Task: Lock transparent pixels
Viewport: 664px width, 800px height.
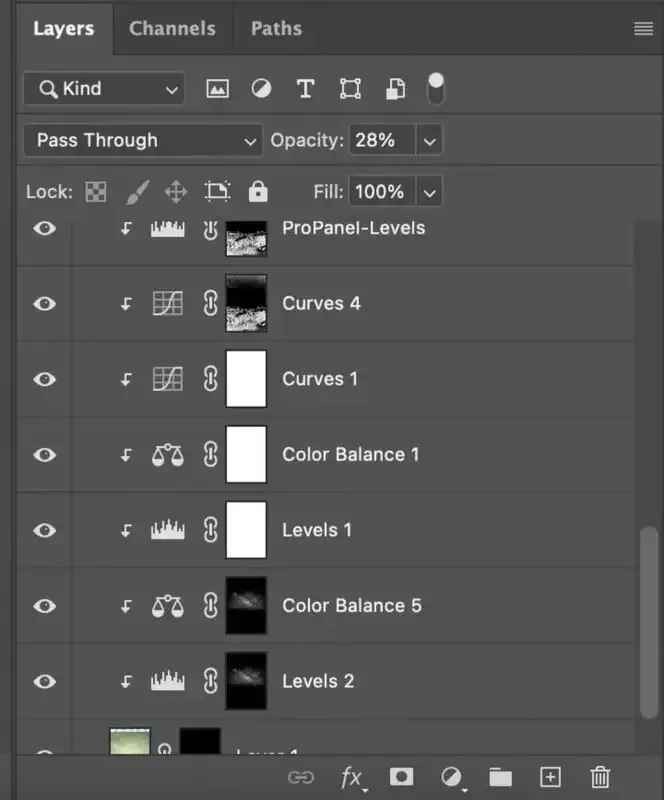Action: [95, 192]
